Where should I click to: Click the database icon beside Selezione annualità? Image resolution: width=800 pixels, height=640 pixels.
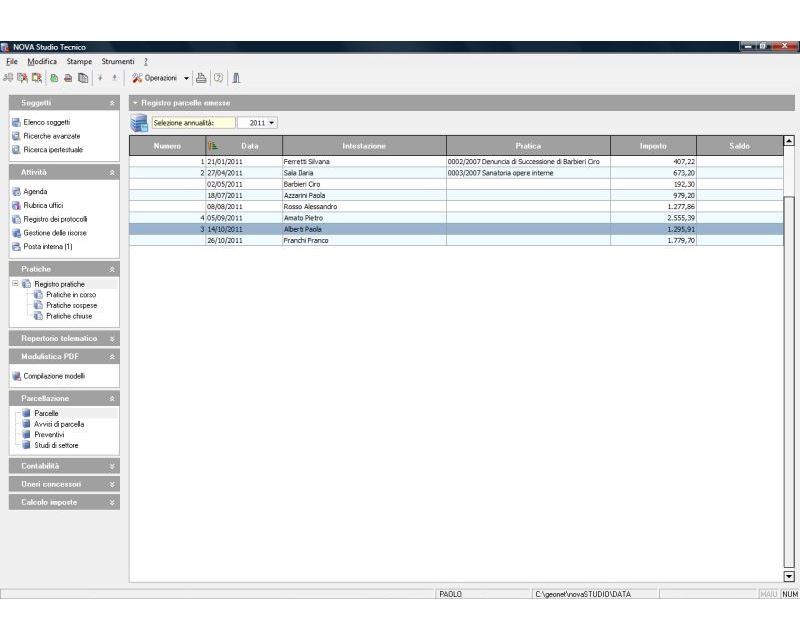139,123
